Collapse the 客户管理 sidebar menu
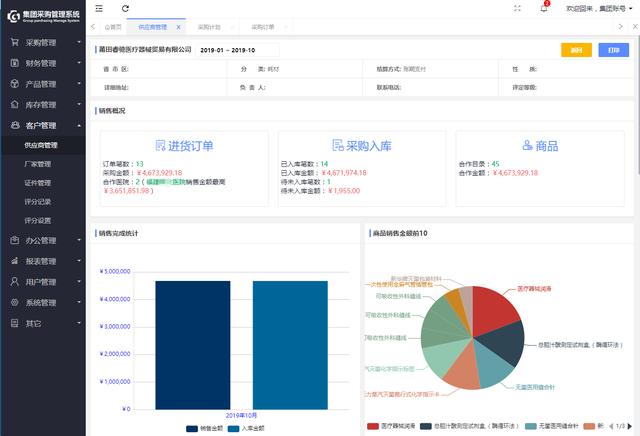The height and width of the screenshot is (436, 640). click(42, 125)
